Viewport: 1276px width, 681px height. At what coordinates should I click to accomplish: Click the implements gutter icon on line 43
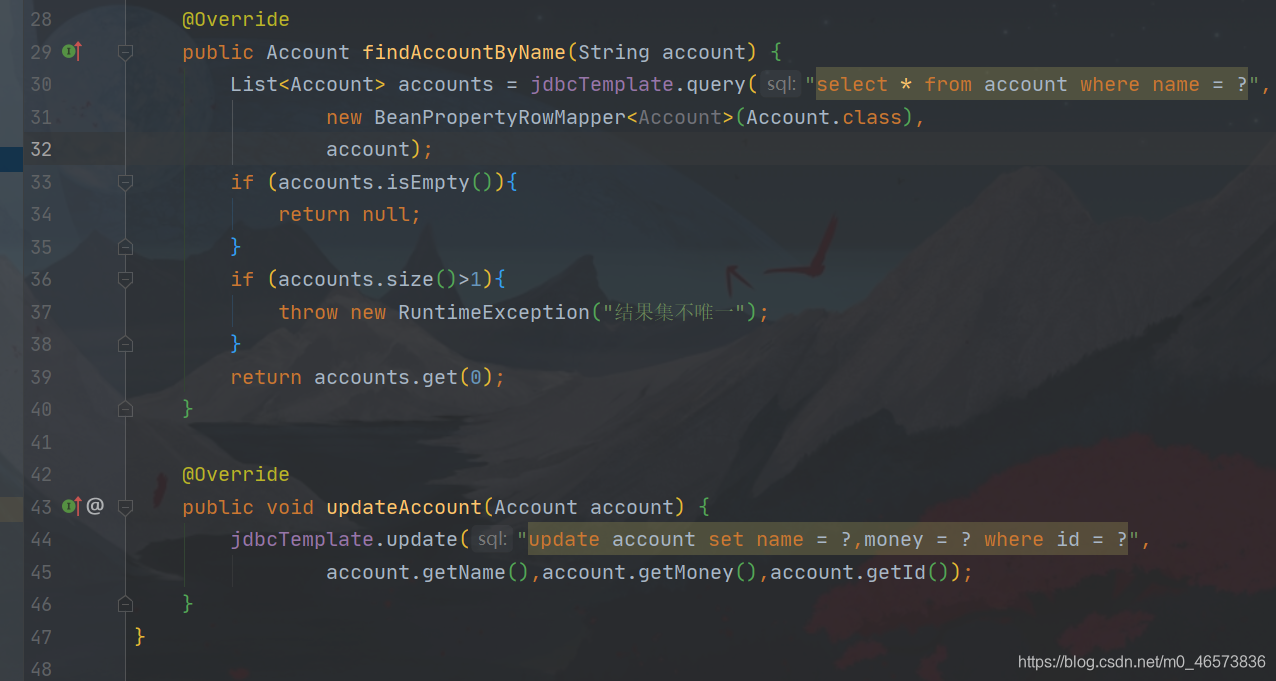[72, 506]
